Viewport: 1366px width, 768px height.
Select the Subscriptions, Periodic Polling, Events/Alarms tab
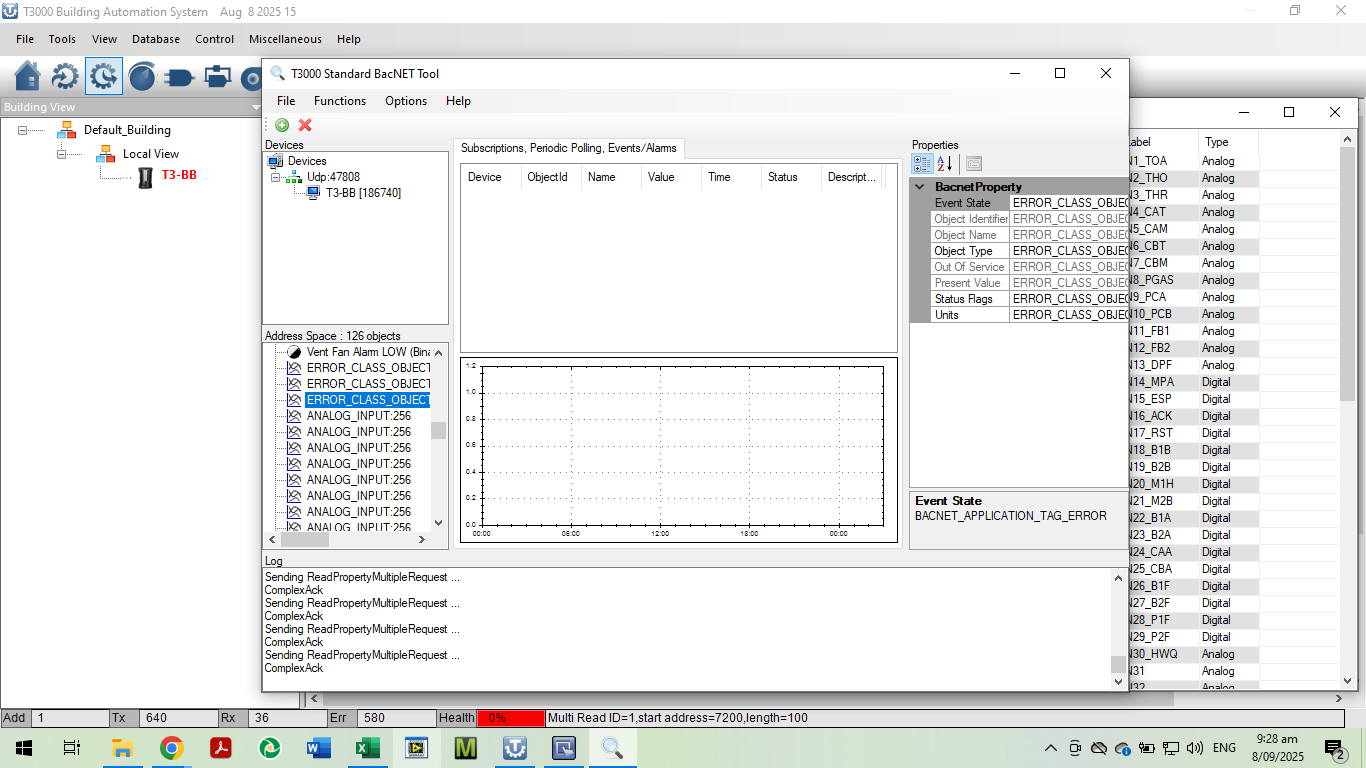(x=568, y=148)
